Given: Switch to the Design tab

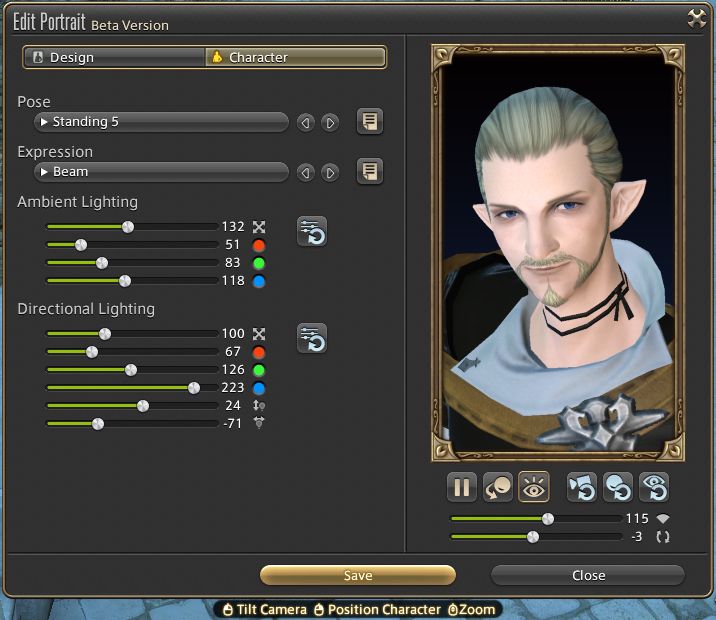Looking at the screenshot, I should point(113,57).
